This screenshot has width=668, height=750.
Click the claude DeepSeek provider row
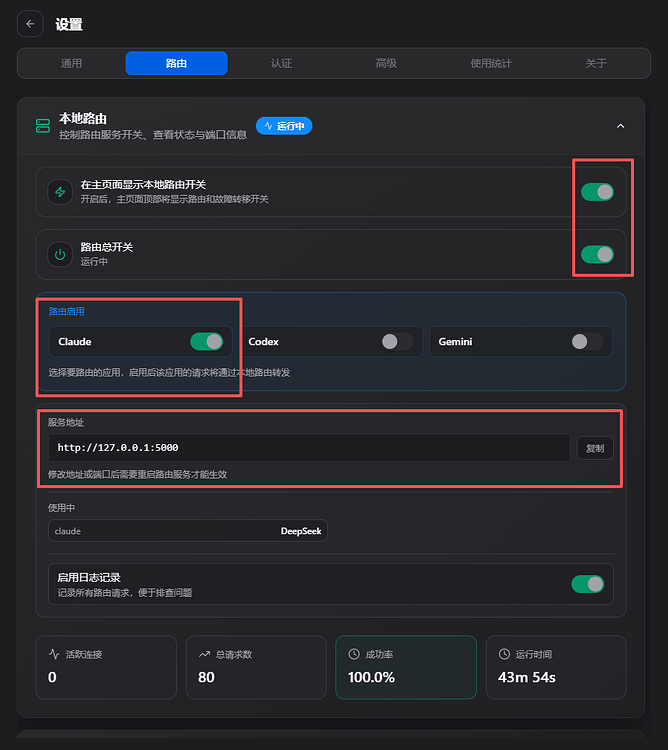[188, 531]
